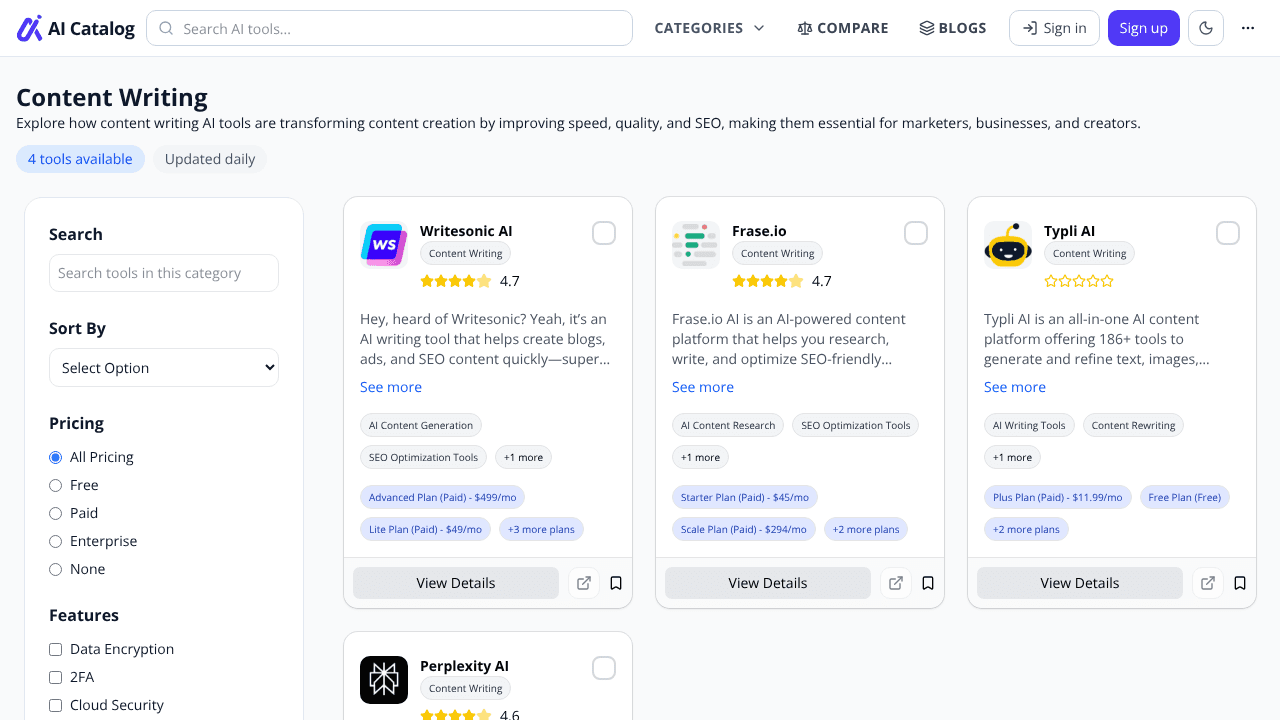Expand Frase.io +1 more tags
The height and width of the screenshot is (720, 1280).
[700, 457]
